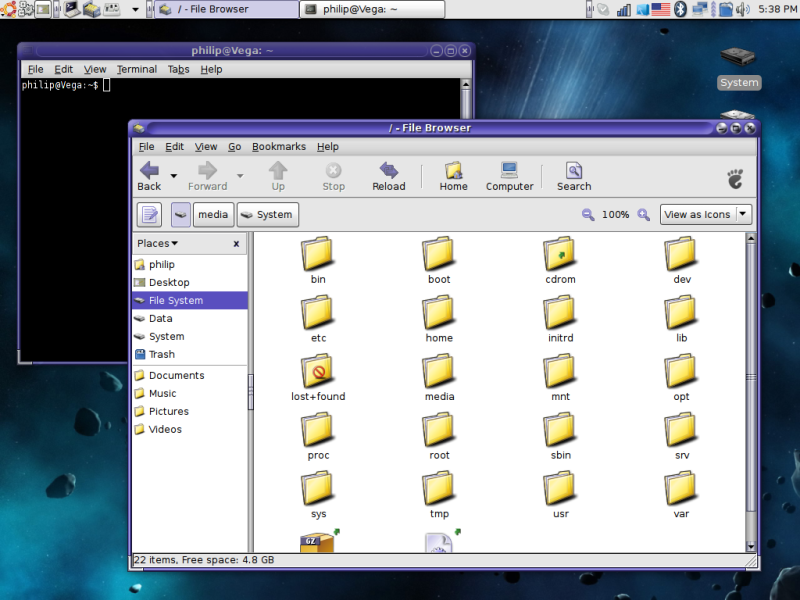
Task: Select the media folder icon
Action: 438,370
